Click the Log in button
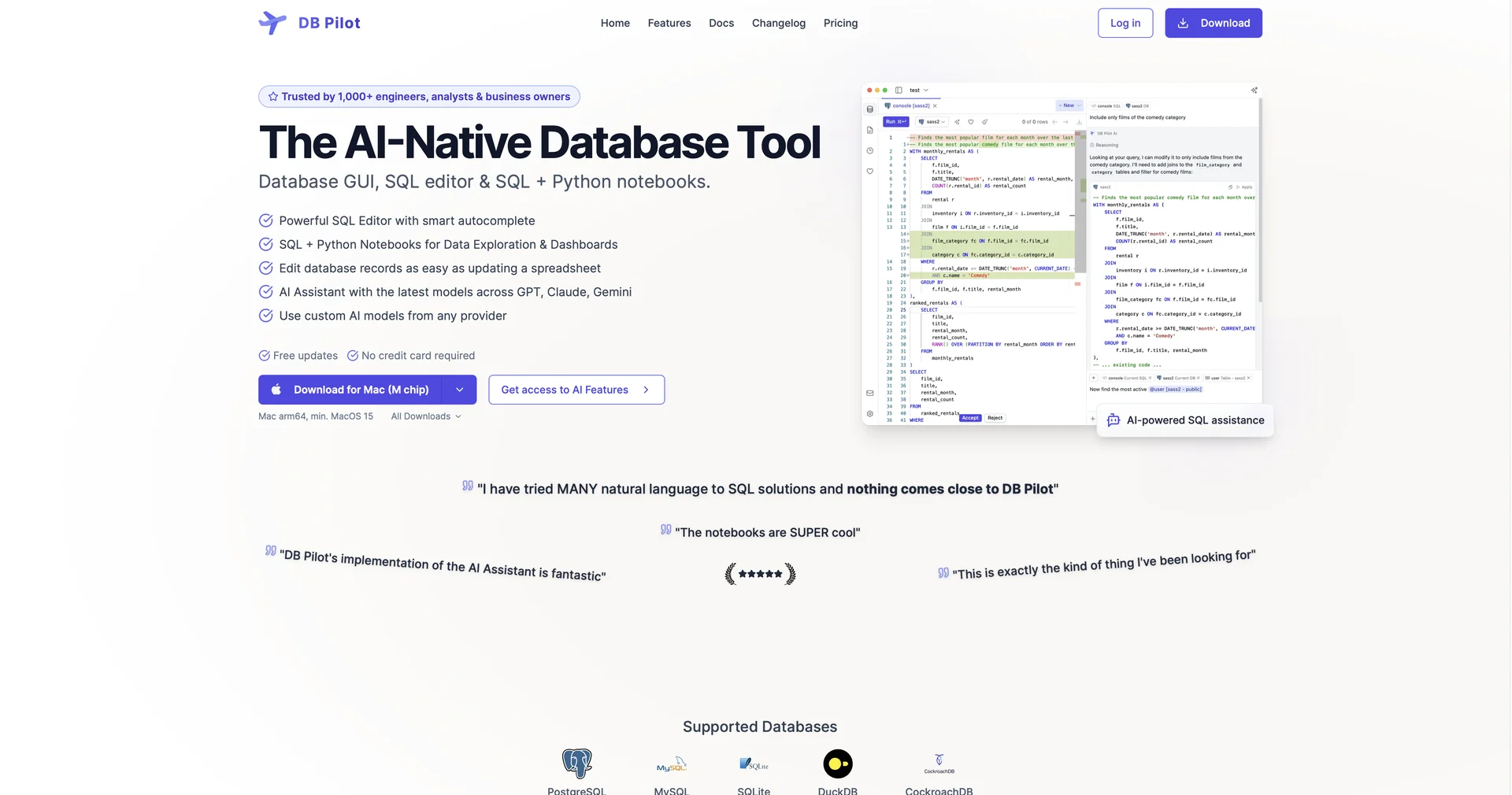Image resolution: width=1512 pixels, height=795 pixels. pyautogui.click(x=1125, y=23)
